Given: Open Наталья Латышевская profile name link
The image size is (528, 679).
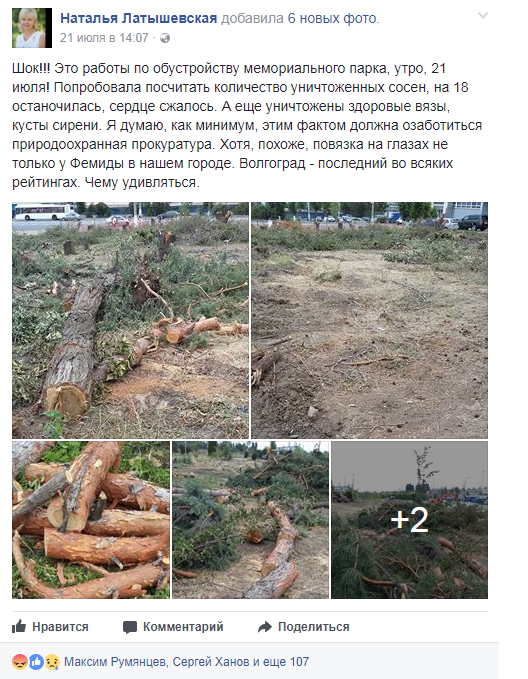Looking at the screenshot, I should (x=139, y=18).
